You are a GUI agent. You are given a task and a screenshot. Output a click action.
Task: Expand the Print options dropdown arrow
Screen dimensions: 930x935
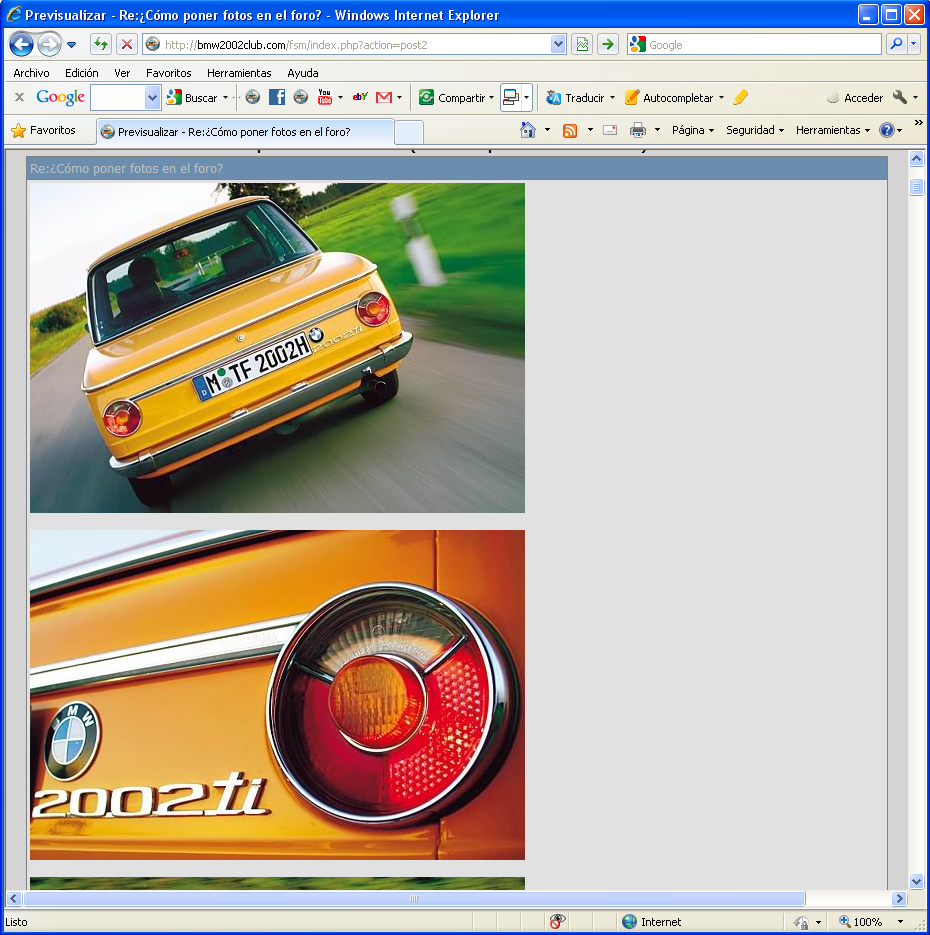(x=658, y=130)
